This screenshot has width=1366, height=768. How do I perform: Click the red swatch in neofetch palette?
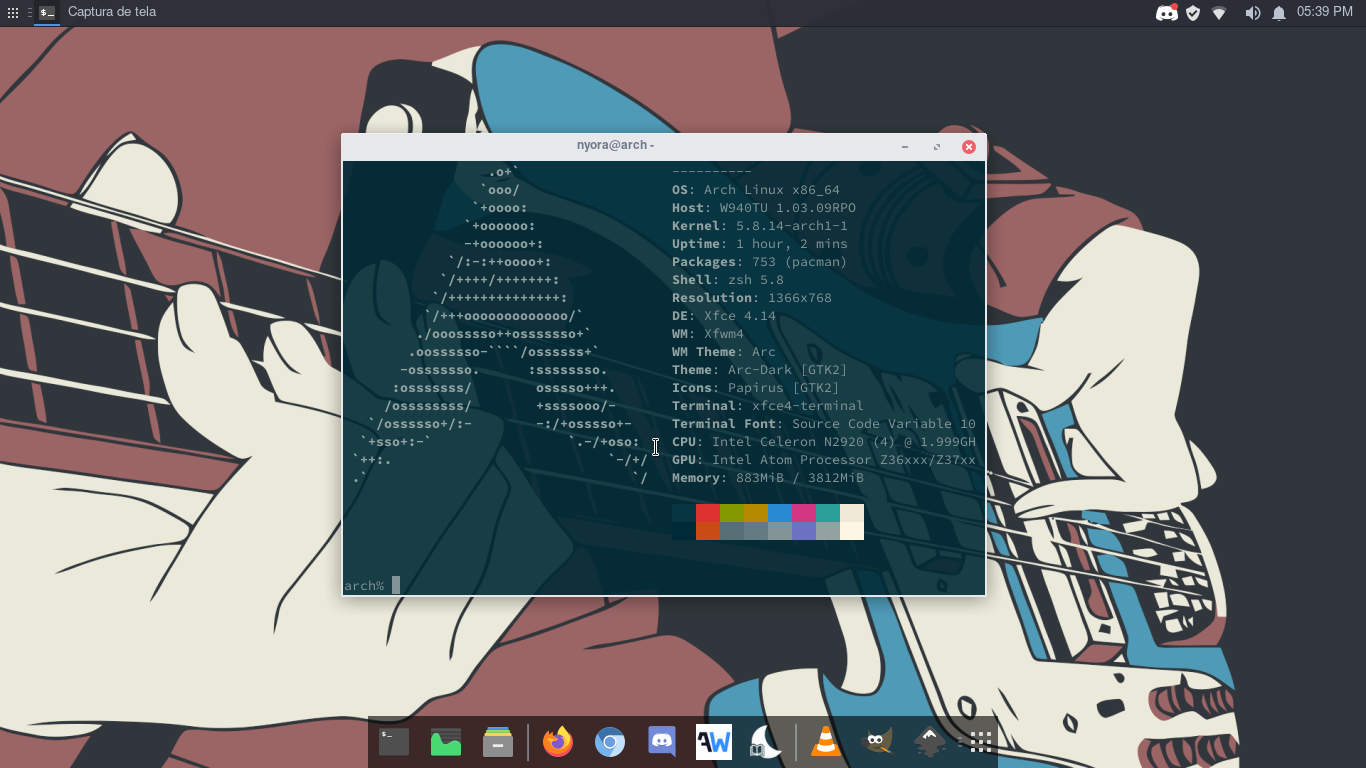708,513
